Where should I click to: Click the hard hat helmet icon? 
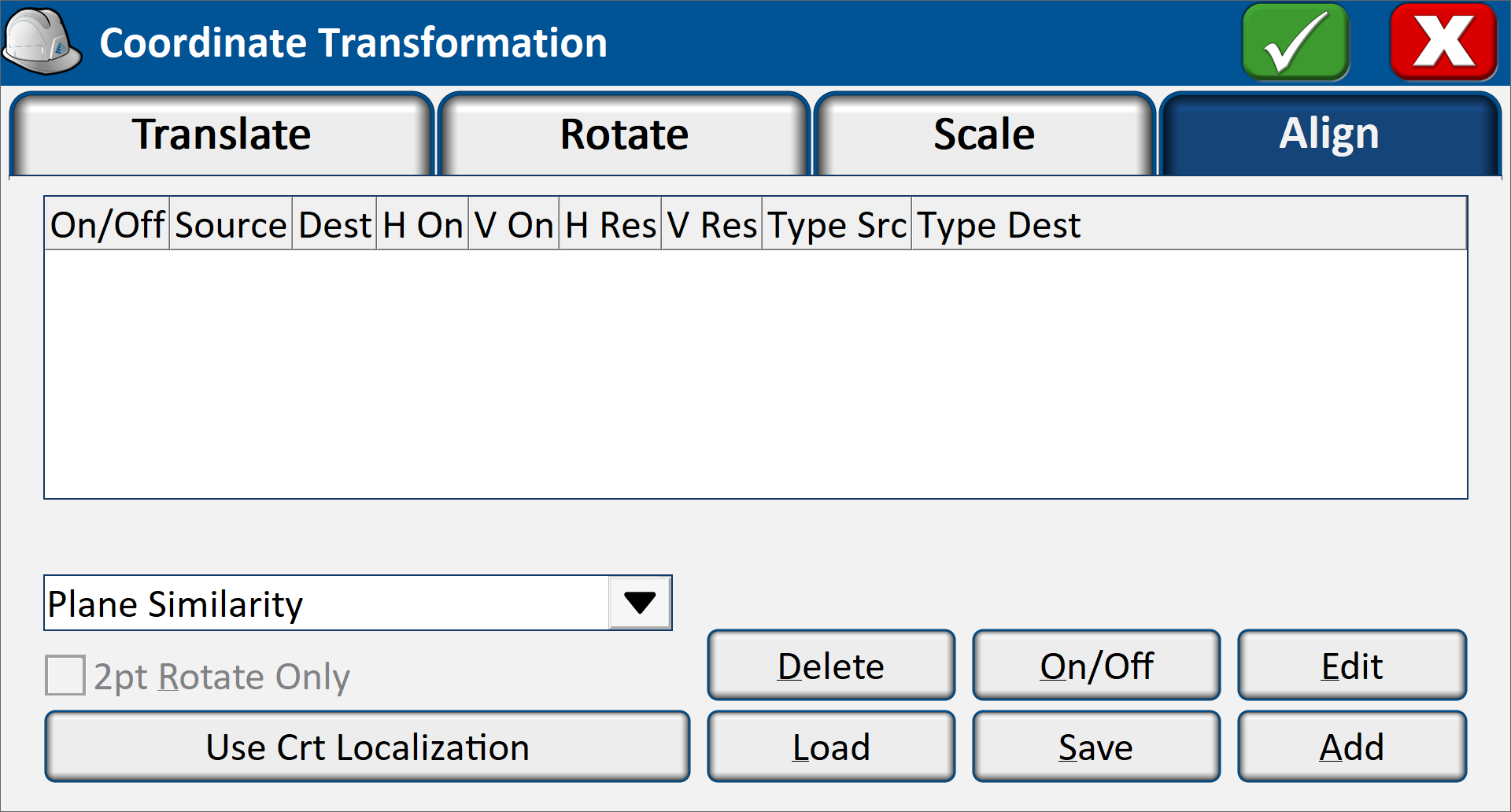point(42,42)
